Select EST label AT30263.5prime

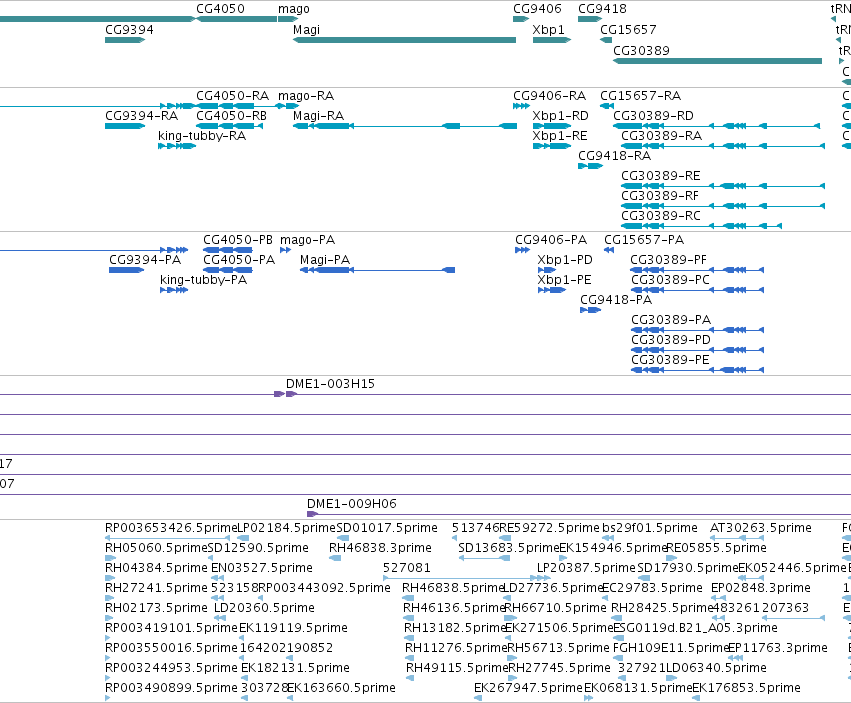(761, 528)
